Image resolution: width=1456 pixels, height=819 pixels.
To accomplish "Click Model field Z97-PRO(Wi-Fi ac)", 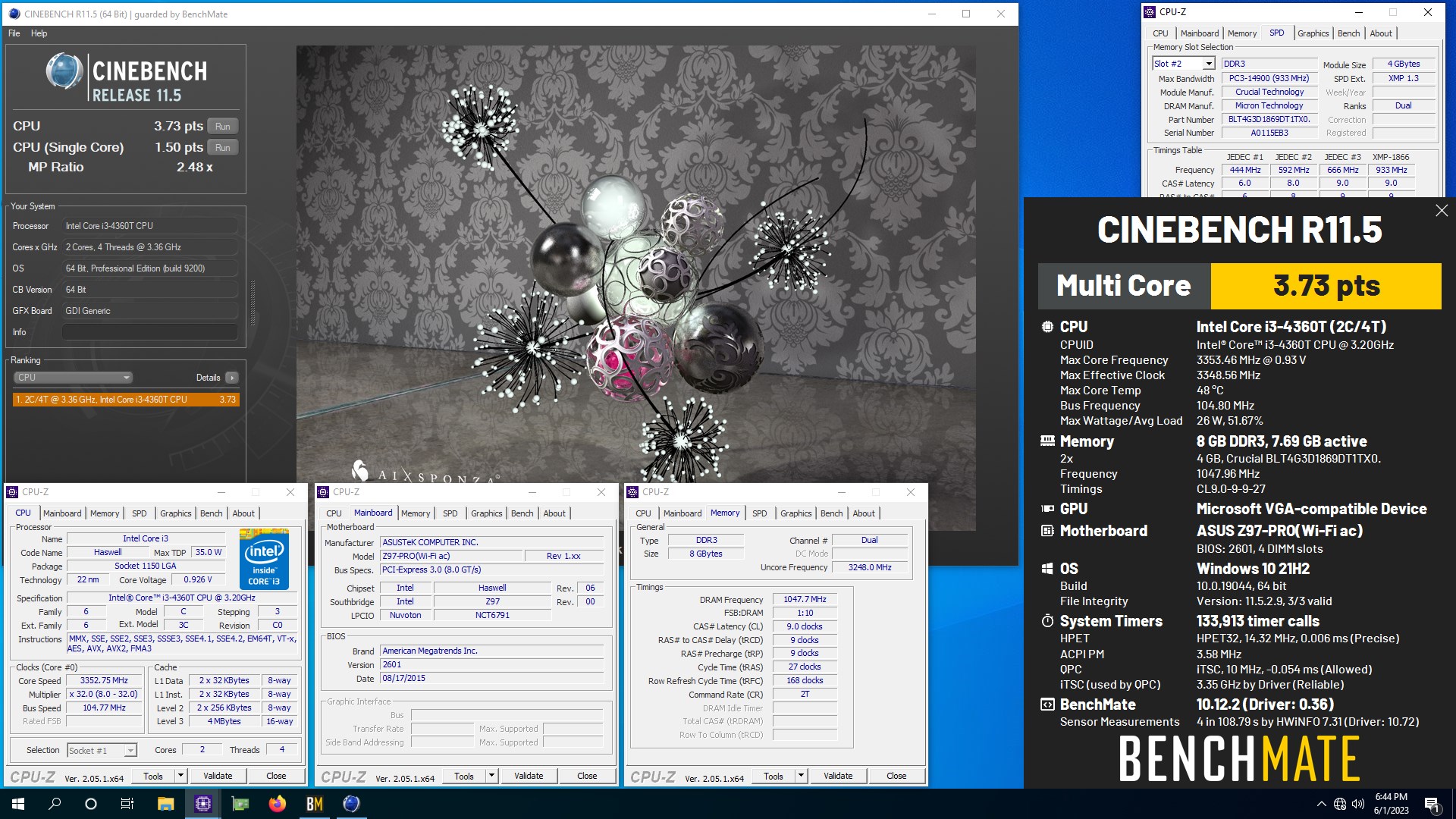I will coord(451,557).
